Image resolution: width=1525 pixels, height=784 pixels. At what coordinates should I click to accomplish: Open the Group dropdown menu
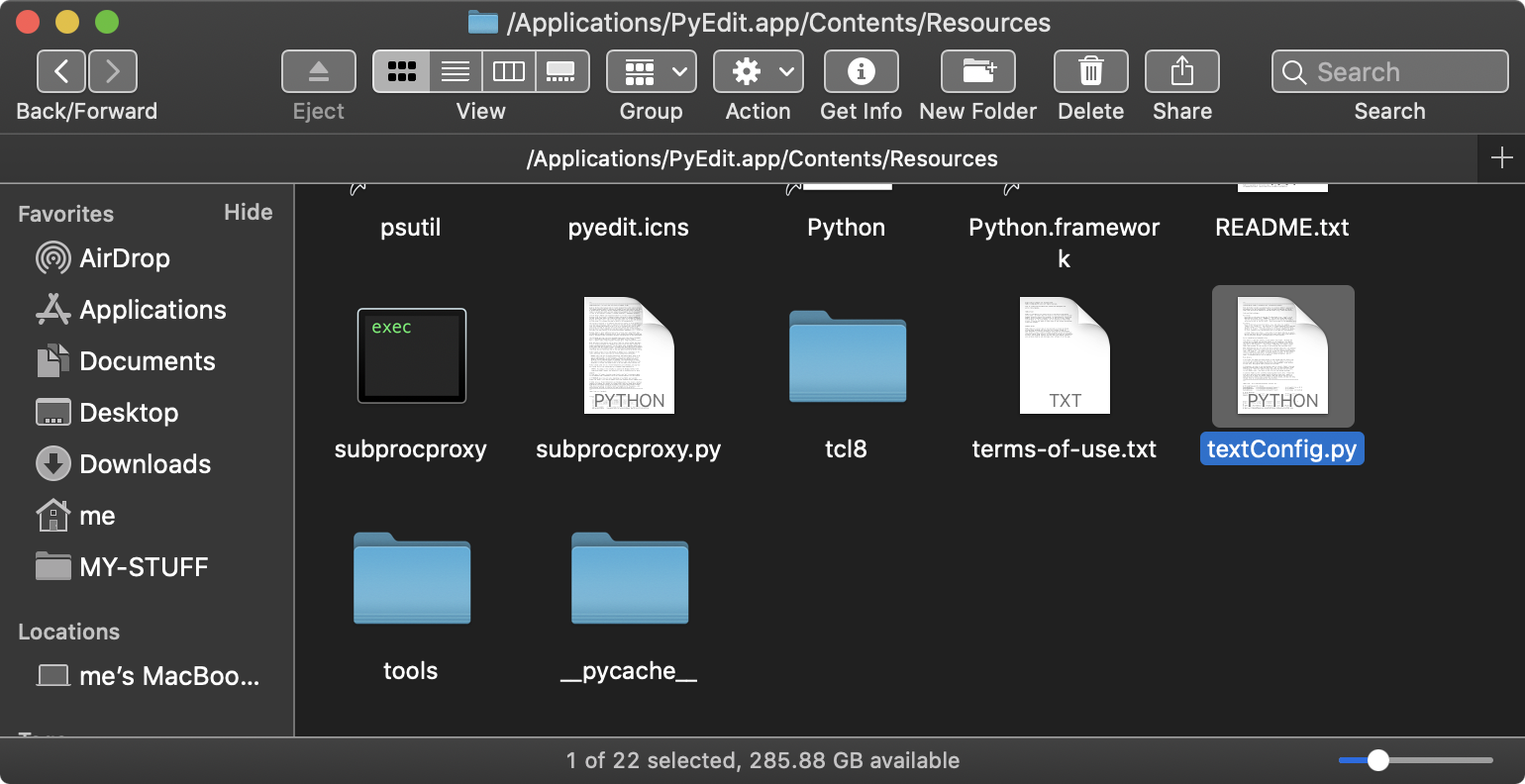click(x=652, y=71)
